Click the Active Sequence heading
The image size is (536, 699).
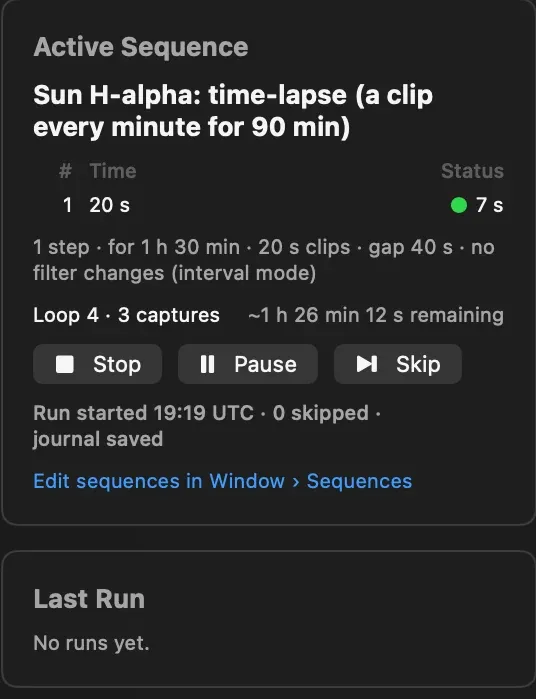pyautogui.click(x=140, y=47)
